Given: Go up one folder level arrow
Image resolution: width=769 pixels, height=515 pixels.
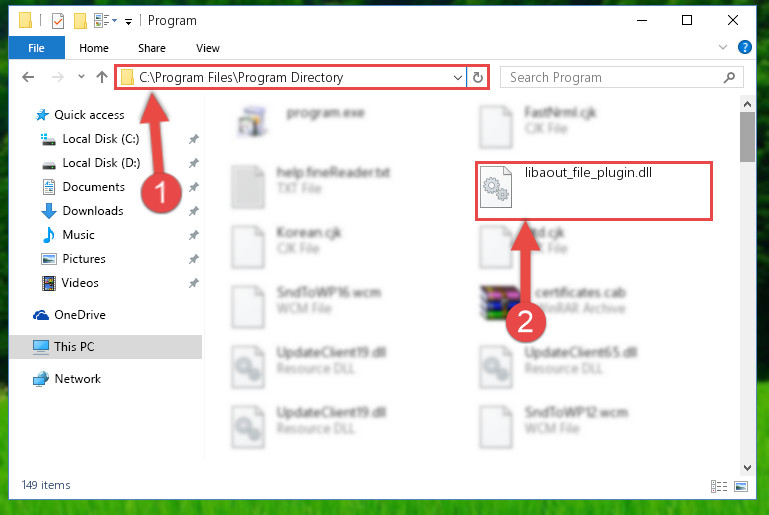Looking at the screenshot, I should pos(102,77).
